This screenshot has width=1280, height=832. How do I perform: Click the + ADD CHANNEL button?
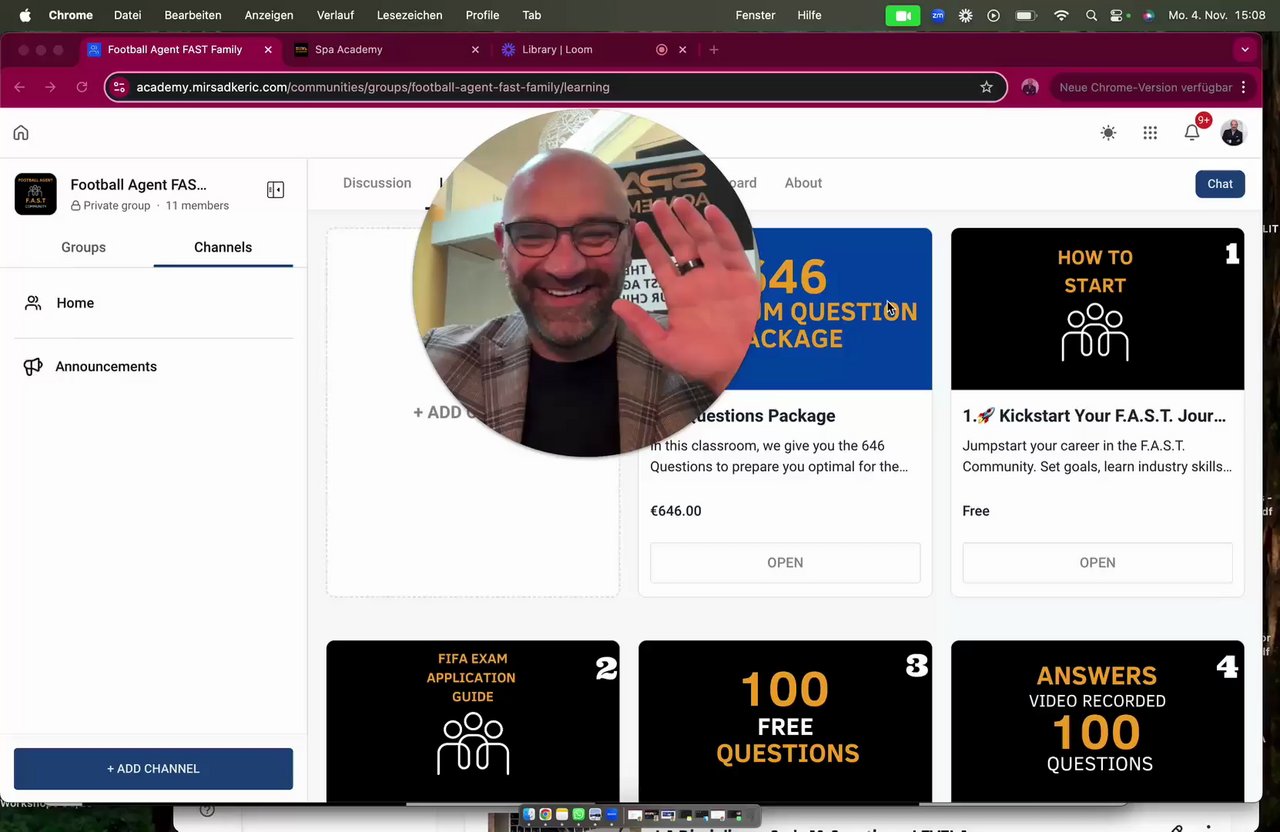[153, 769]
